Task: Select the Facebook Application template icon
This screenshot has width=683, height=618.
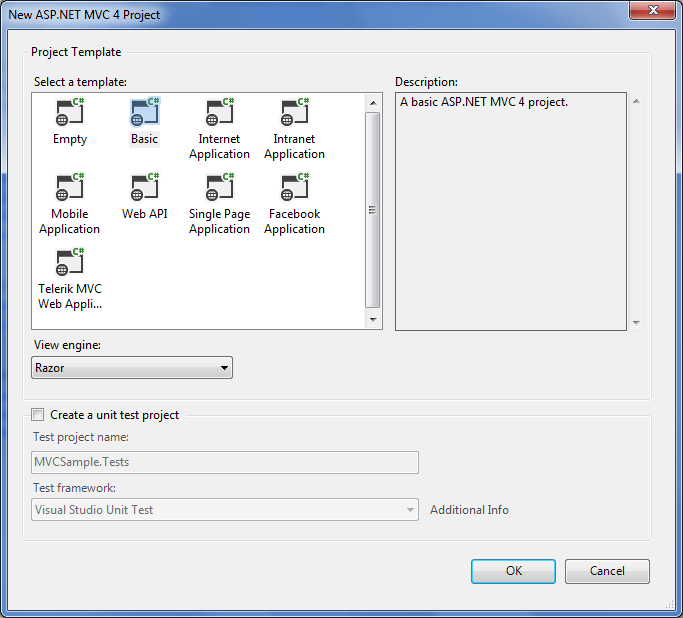Action: click(294, 186)
